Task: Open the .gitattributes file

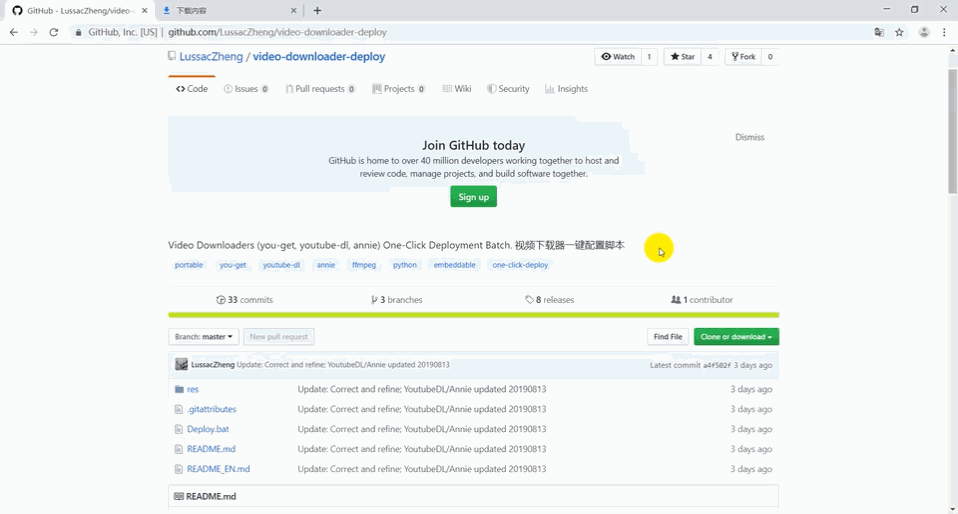Action: pyautogui.click(x=211, y=409)
